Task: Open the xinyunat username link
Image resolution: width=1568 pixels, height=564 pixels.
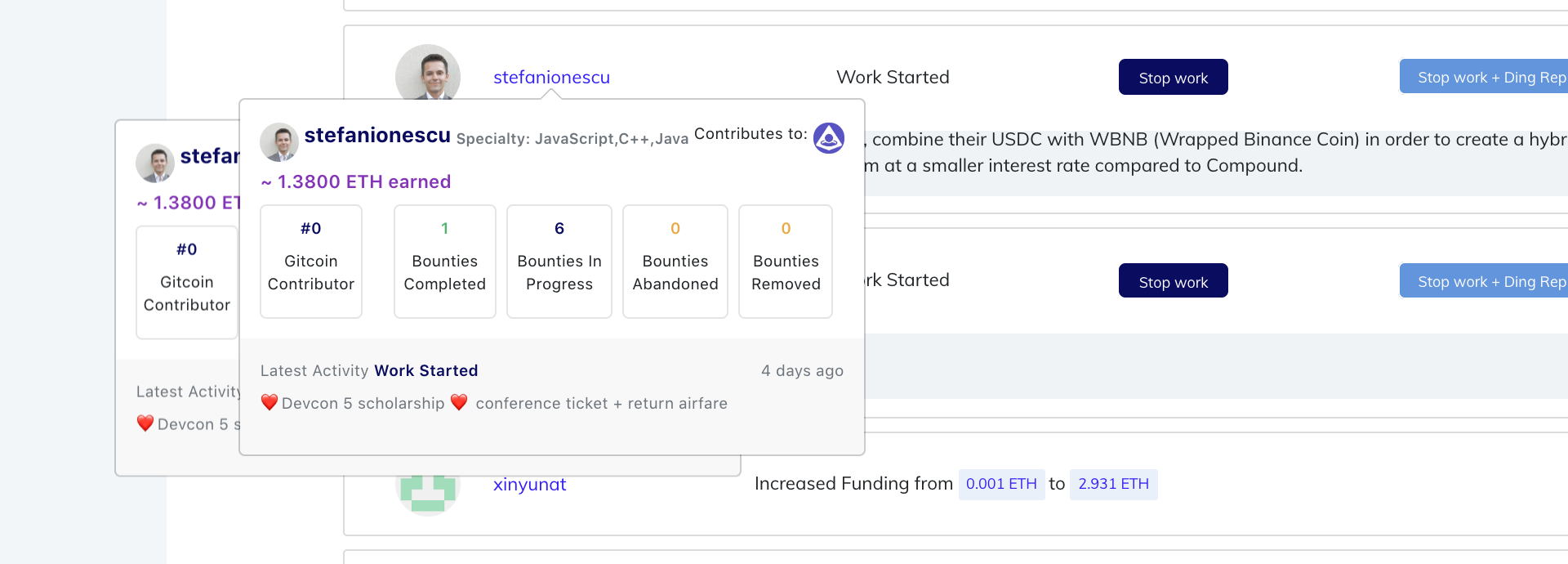Action: pyautogui.click(x=529, y=485)
